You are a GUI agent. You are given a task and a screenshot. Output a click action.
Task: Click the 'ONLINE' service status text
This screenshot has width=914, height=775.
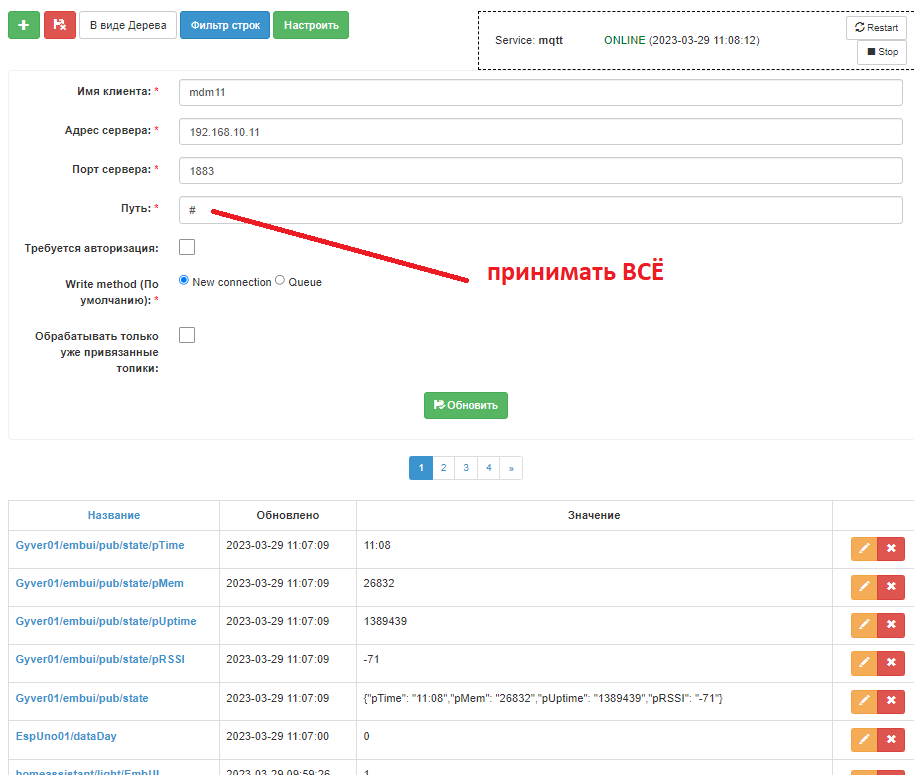click(624, 40)
